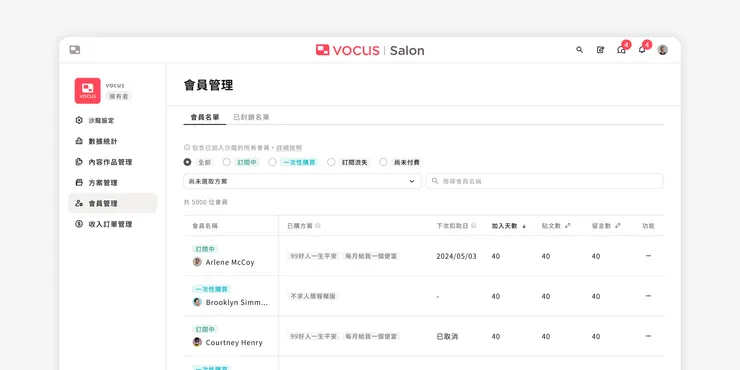
Task: Click the name Courtney Henry
Action: click(x=234, y=343)
